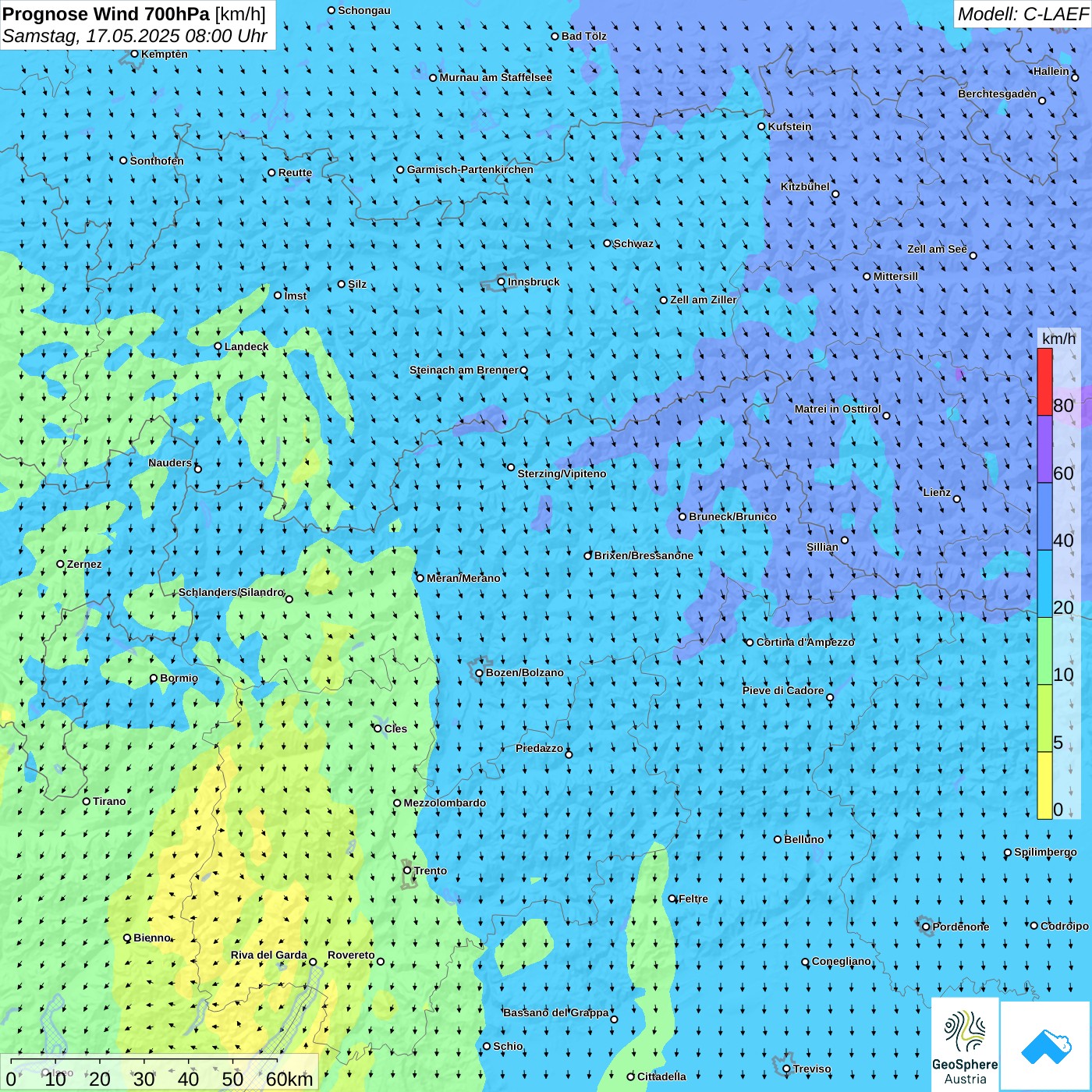This screenshot has width=1092, height=1092.
Task: Click the 'Reutte' label
Action: click(295, 172)
